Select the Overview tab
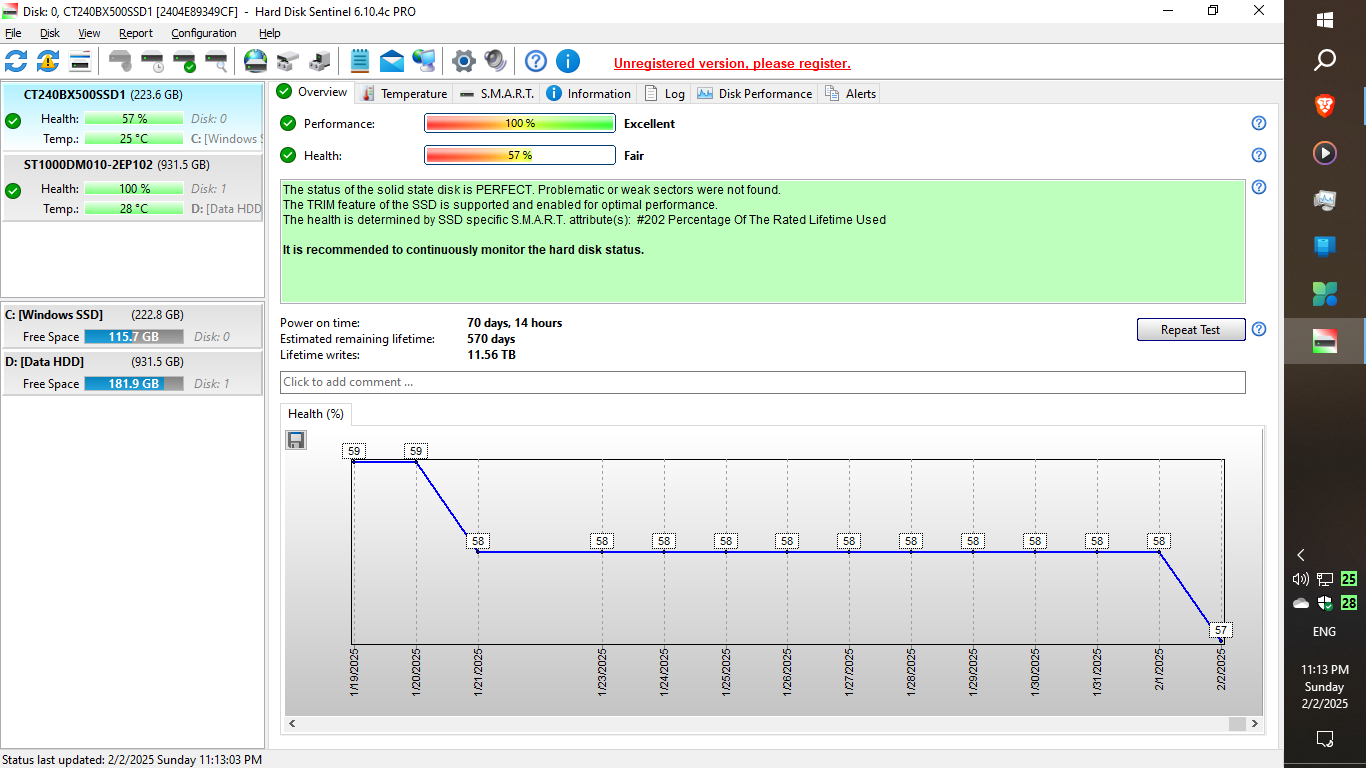The width and height of the screenshot is (1366, 768). [x=313, y=92]
